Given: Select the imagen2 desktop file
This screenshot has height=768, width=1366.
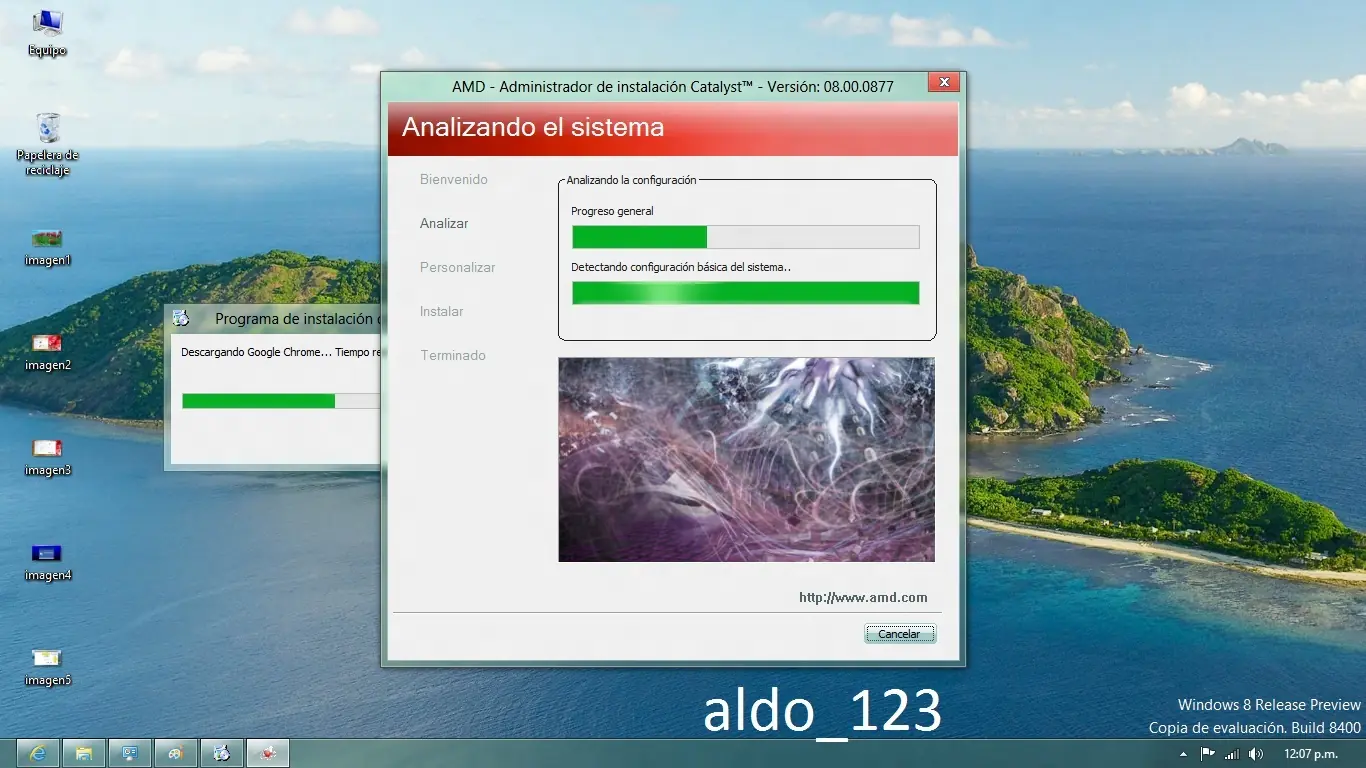Looking at the screenshot, I should coord(47,353).
